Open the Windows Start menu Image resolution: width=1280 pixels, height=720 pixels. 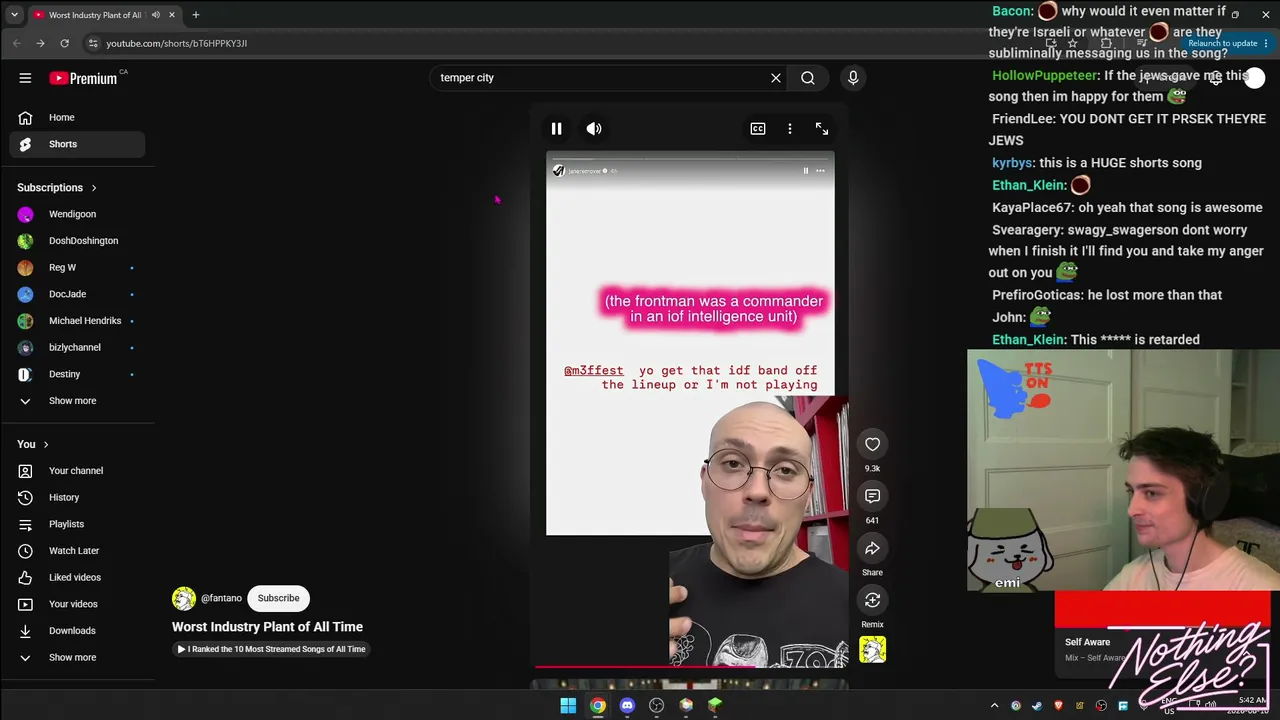568,706
